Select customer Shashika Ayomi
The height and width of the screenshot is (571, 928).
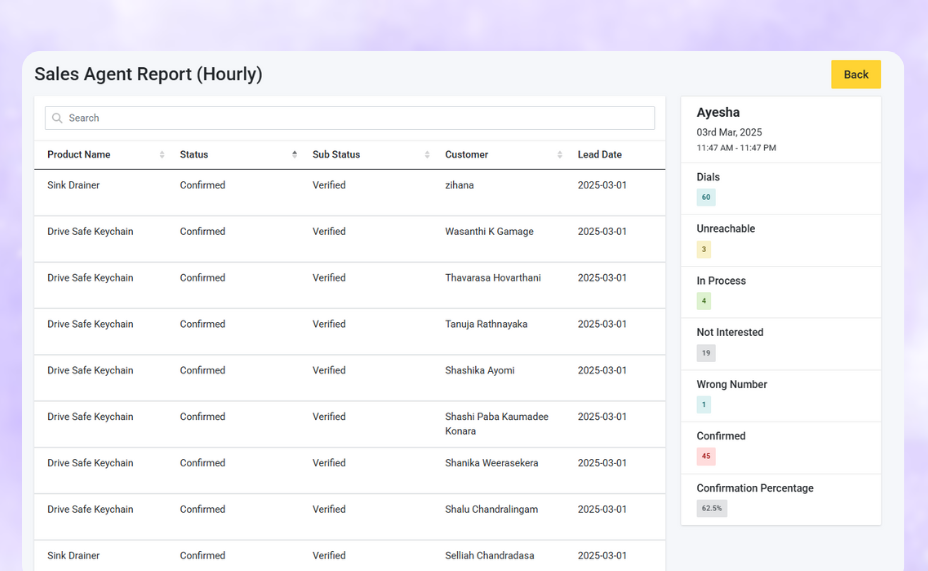click(479, 370)
